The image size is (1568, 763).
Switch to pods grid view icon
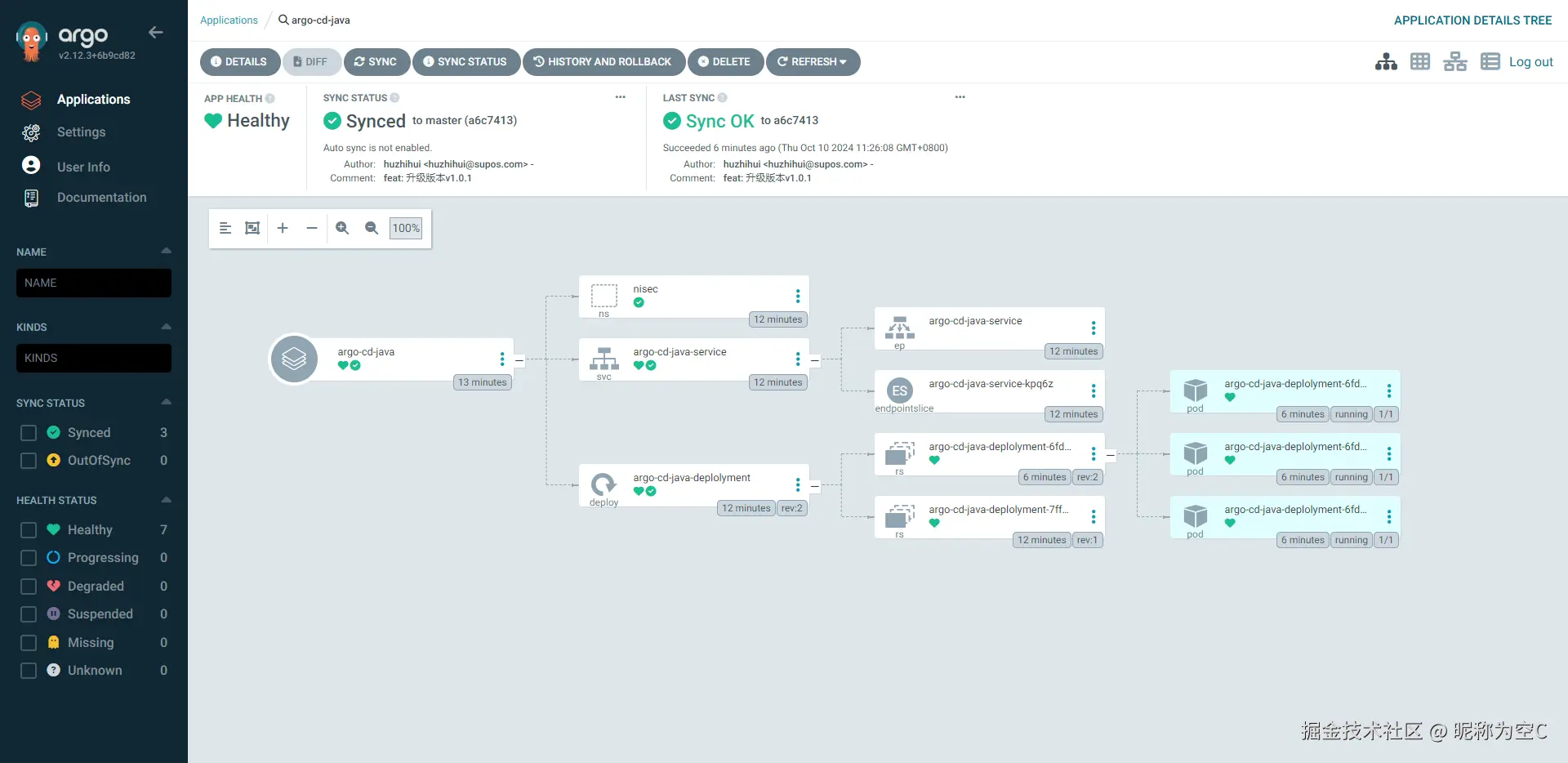click(x=1420, y=62)
